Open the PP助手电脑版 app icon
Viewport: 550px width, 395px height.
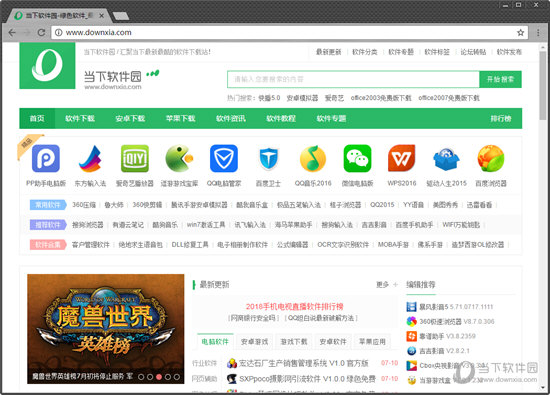[x=46, y=159]
